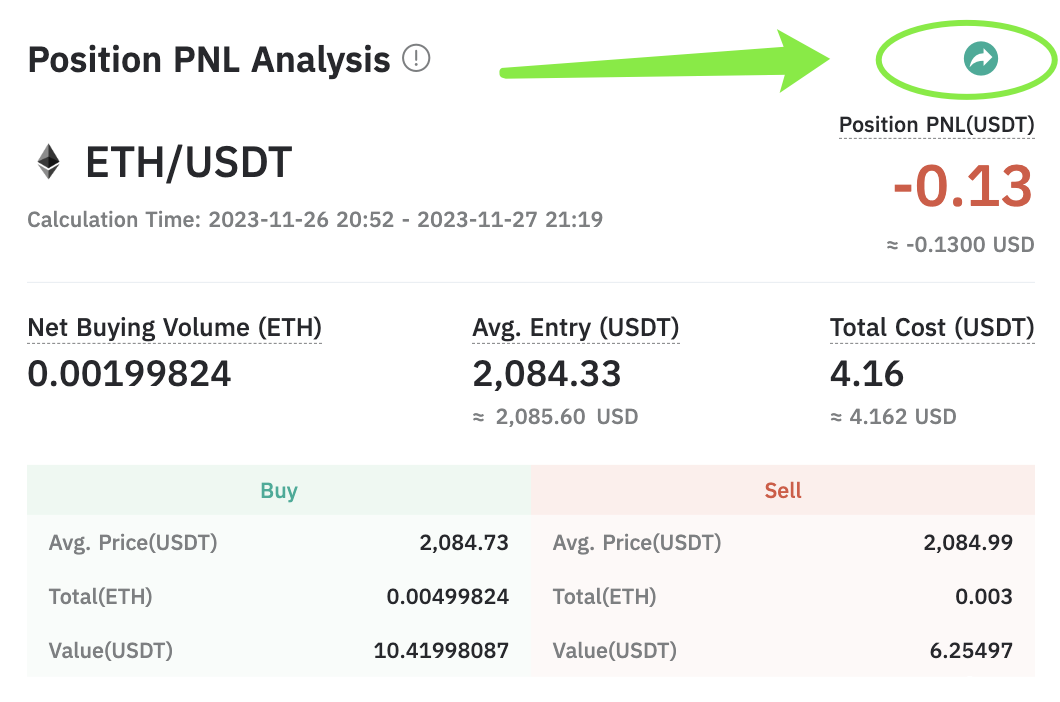Click the 2,084.33 average entry value
Viewport: 1060px width, 702px height.
[x=546, y=374]
